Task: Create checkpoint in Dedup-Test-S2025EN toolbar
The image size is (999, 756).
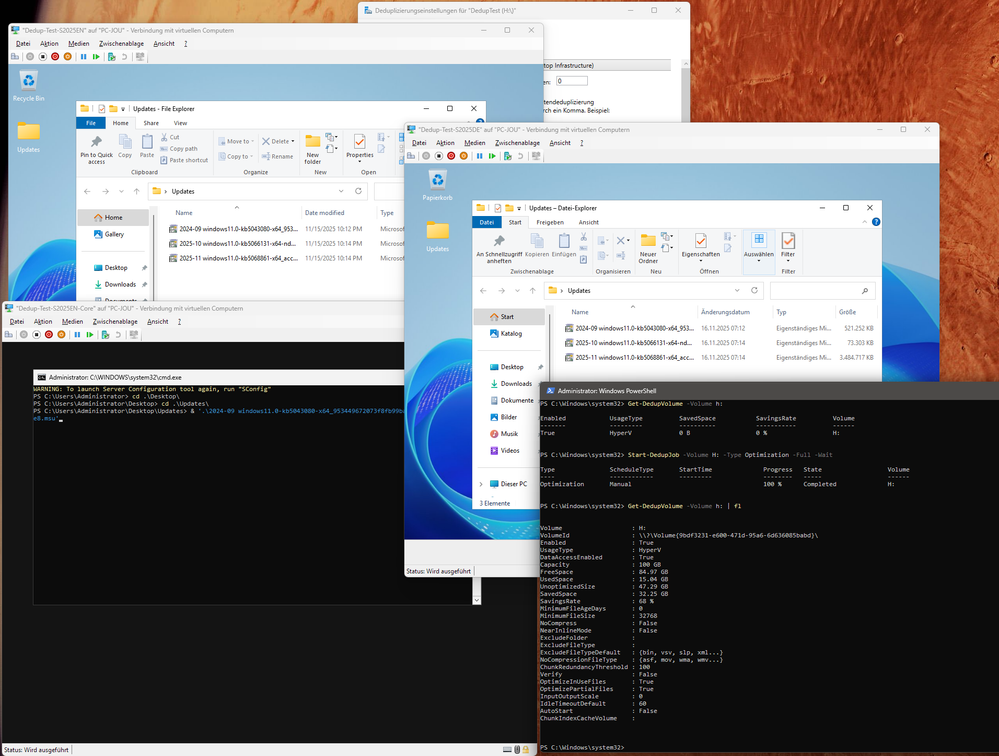Action: click(x=111, y=57)
